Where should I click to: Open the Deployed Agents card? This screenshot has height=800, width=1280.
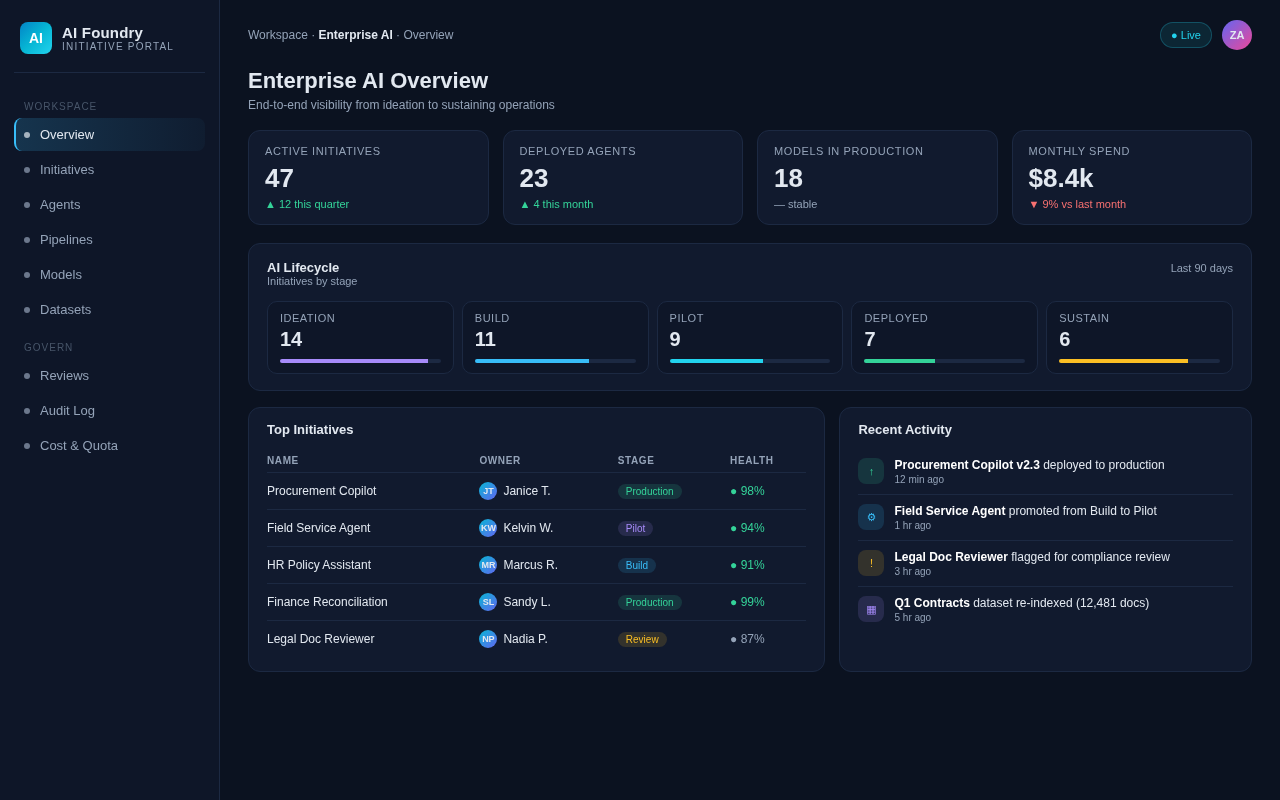(623, 177)
